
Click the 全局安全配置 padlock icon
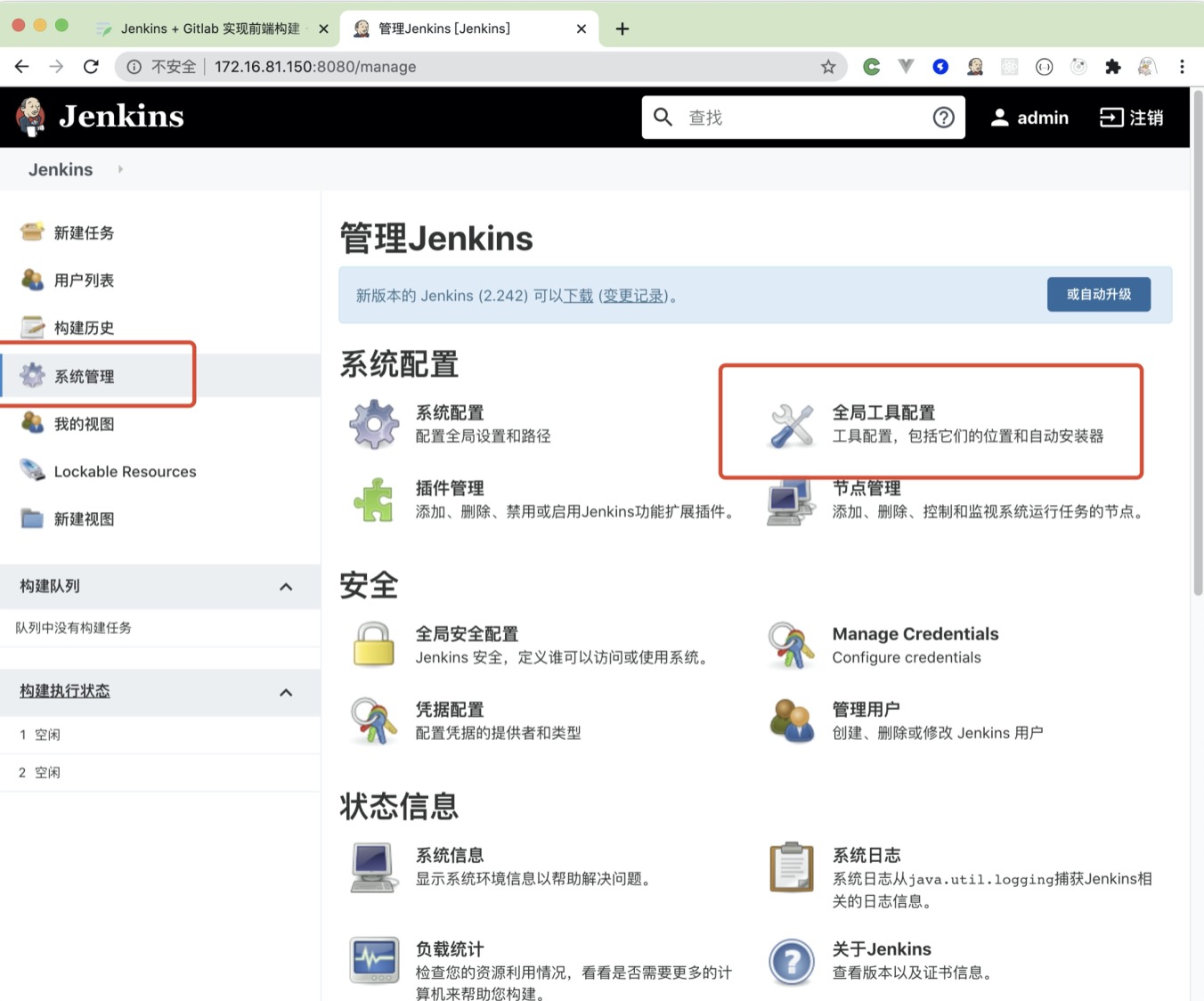tap(374, 645)
